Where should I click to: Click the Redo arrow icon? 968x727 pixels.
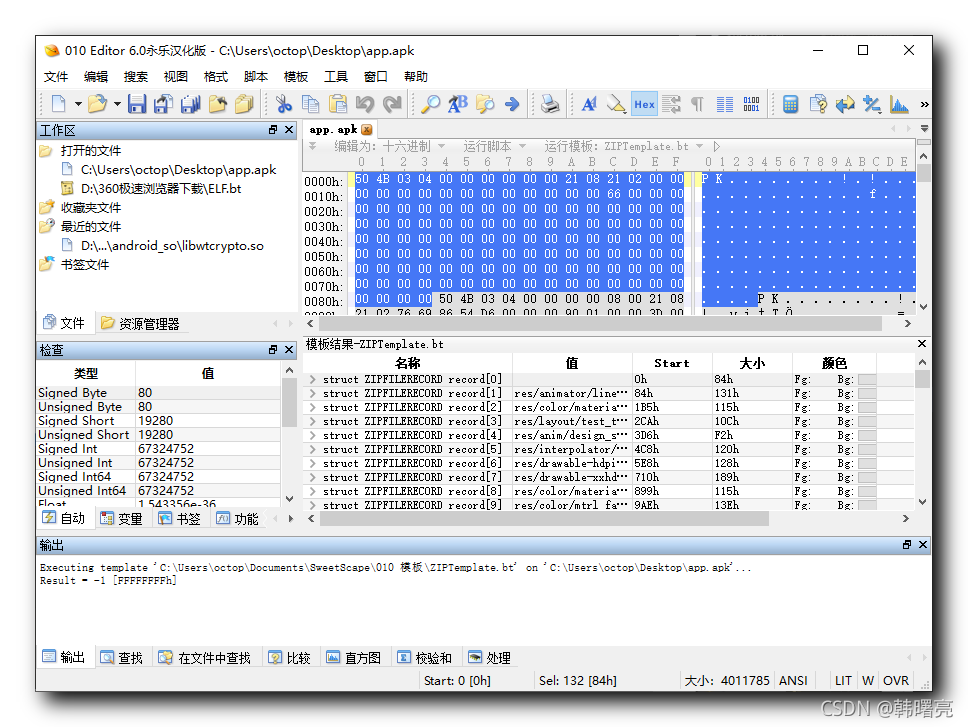pyautogui.click(x=392, y=104)
